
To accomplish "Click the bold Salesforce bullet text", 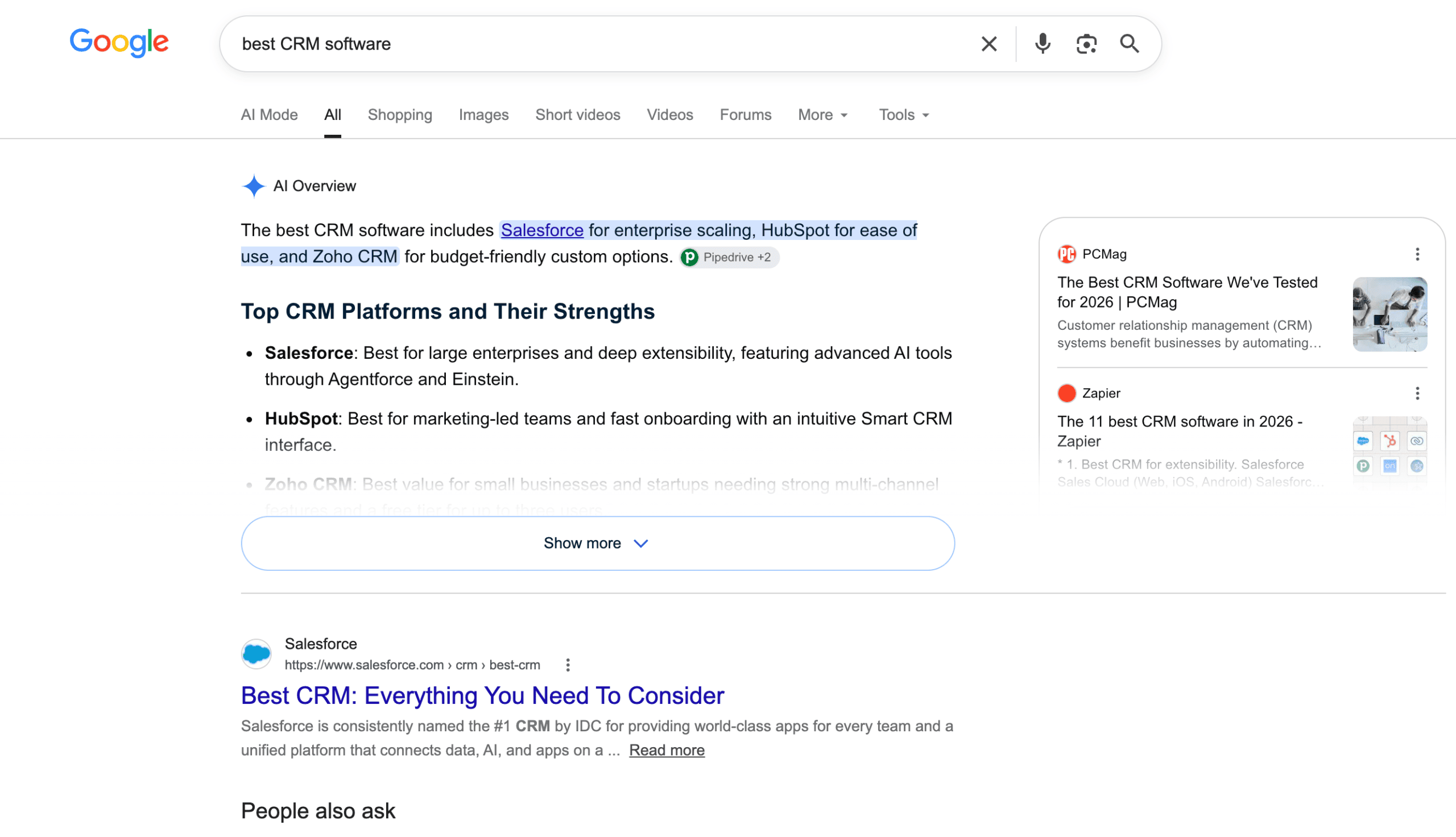I will 309,353.
